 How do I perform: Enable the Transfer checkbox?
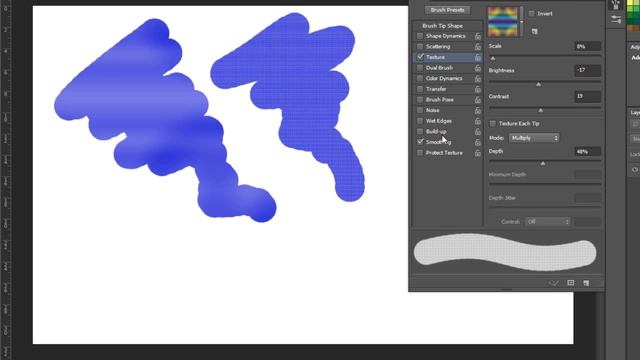(420, 89)
